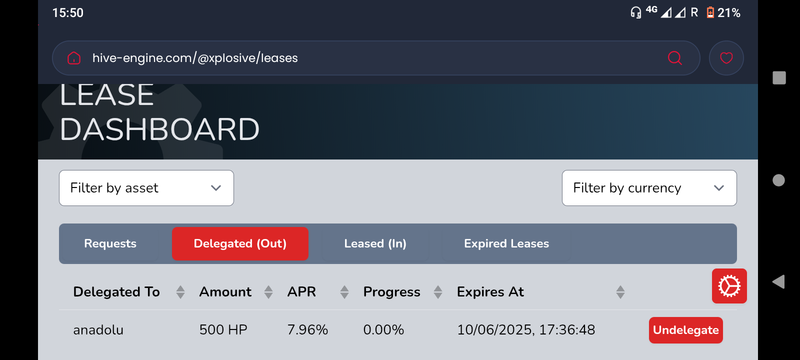The height and width of the screenshot is (360, 800).
Task: Tap the heart favorites icon
Action: [726, 58]
